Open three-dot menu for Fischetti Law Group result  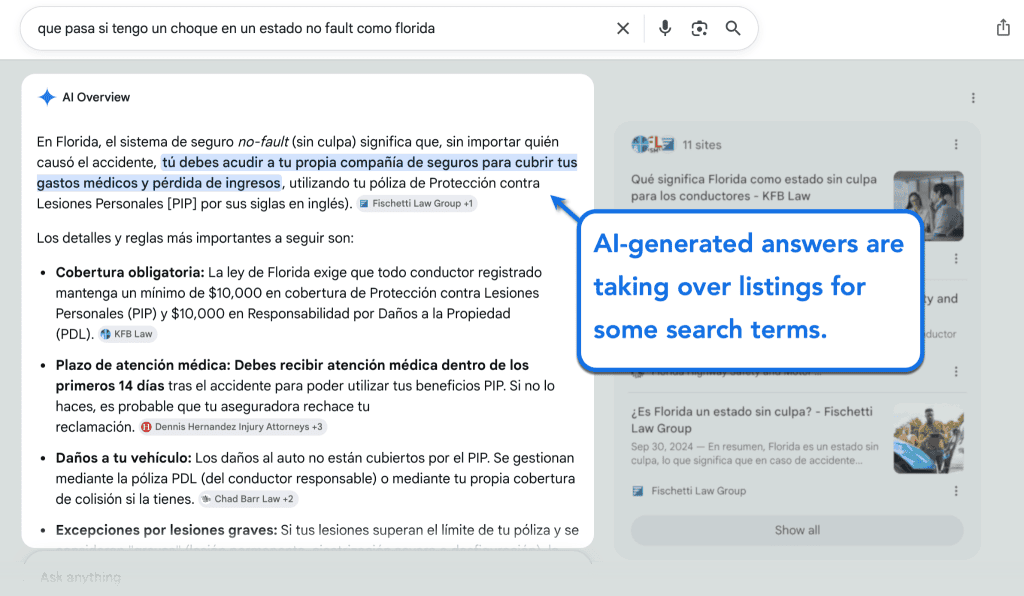pos(956,491)
